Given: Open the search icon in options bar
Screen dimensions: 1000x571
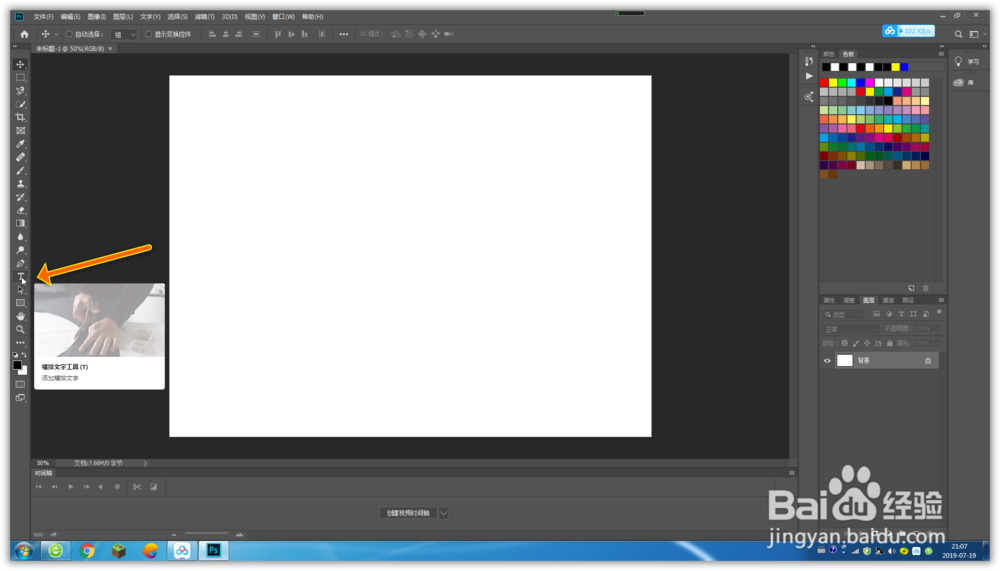Looking at the screenshot, I should coord(958,34).
